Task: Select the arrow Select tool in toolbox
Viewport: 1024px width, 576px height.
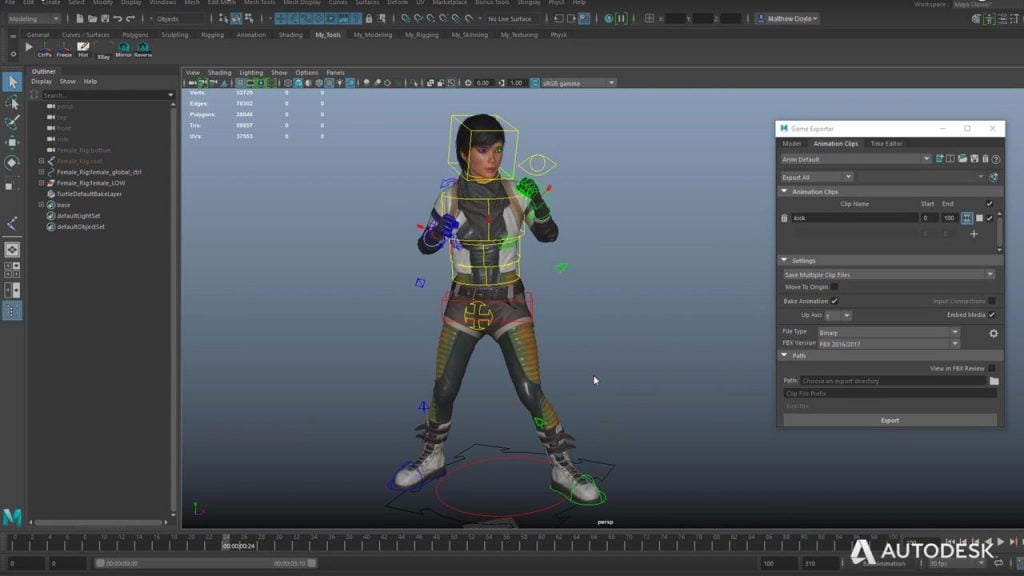Action: (x=12, y=82)
